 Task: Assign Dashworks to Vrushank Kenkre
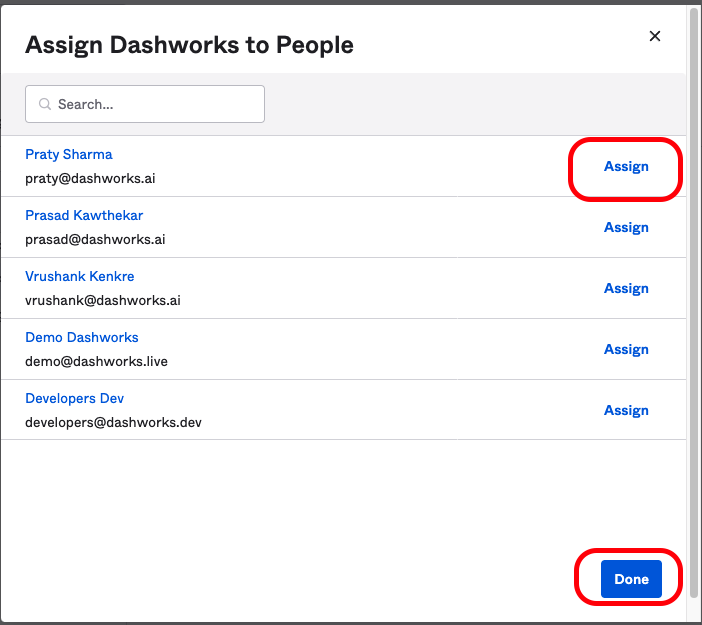tap(626, 289)
